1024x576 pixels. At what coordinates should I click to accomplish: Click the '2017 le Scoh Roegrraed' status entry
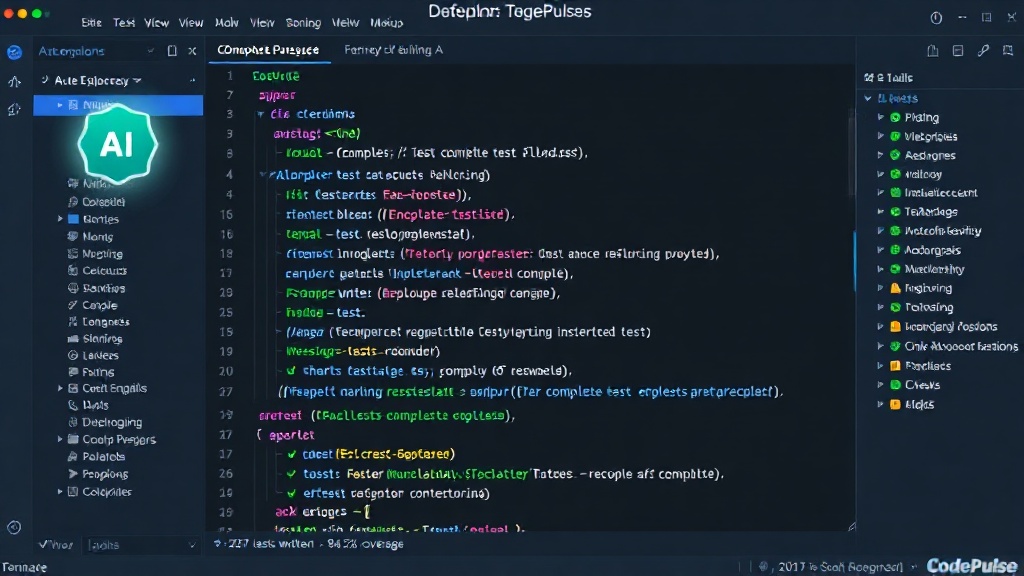point(840,567)
